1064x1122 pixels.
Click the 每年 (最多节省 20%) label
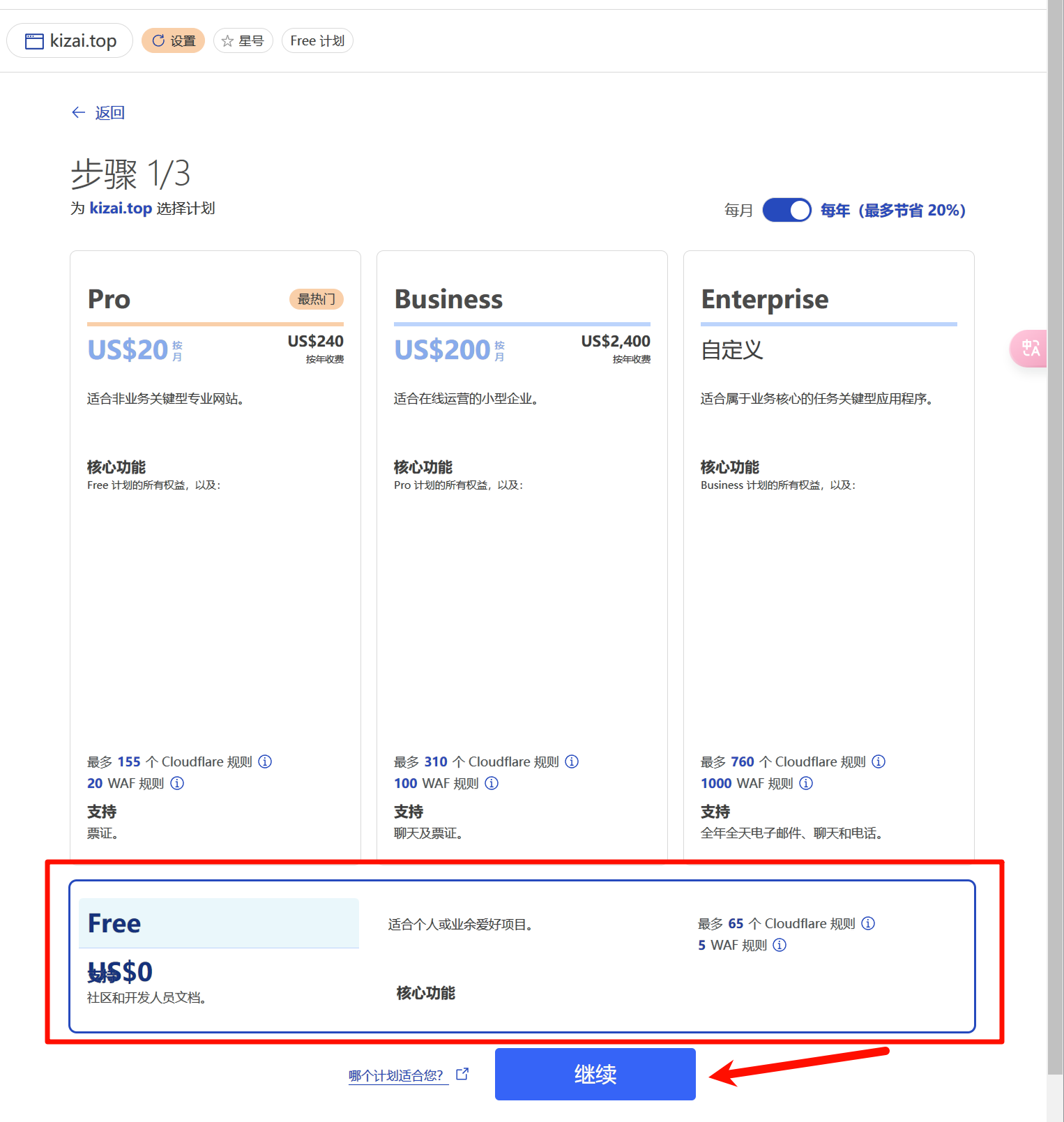point(893,210)
